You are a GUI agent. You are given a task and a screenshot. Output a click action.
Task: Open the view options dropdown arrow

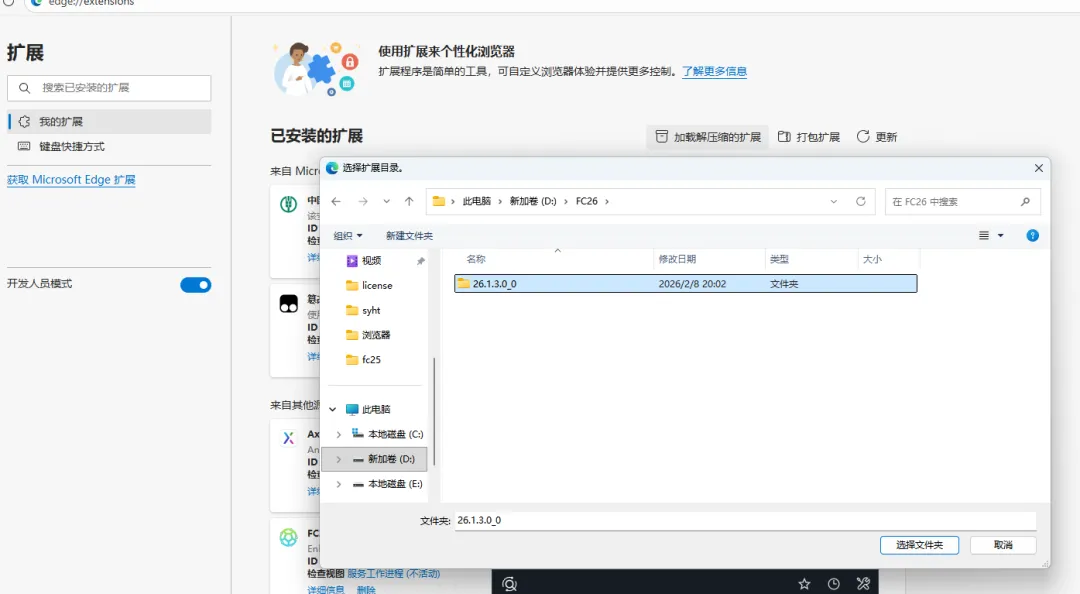1001,236
